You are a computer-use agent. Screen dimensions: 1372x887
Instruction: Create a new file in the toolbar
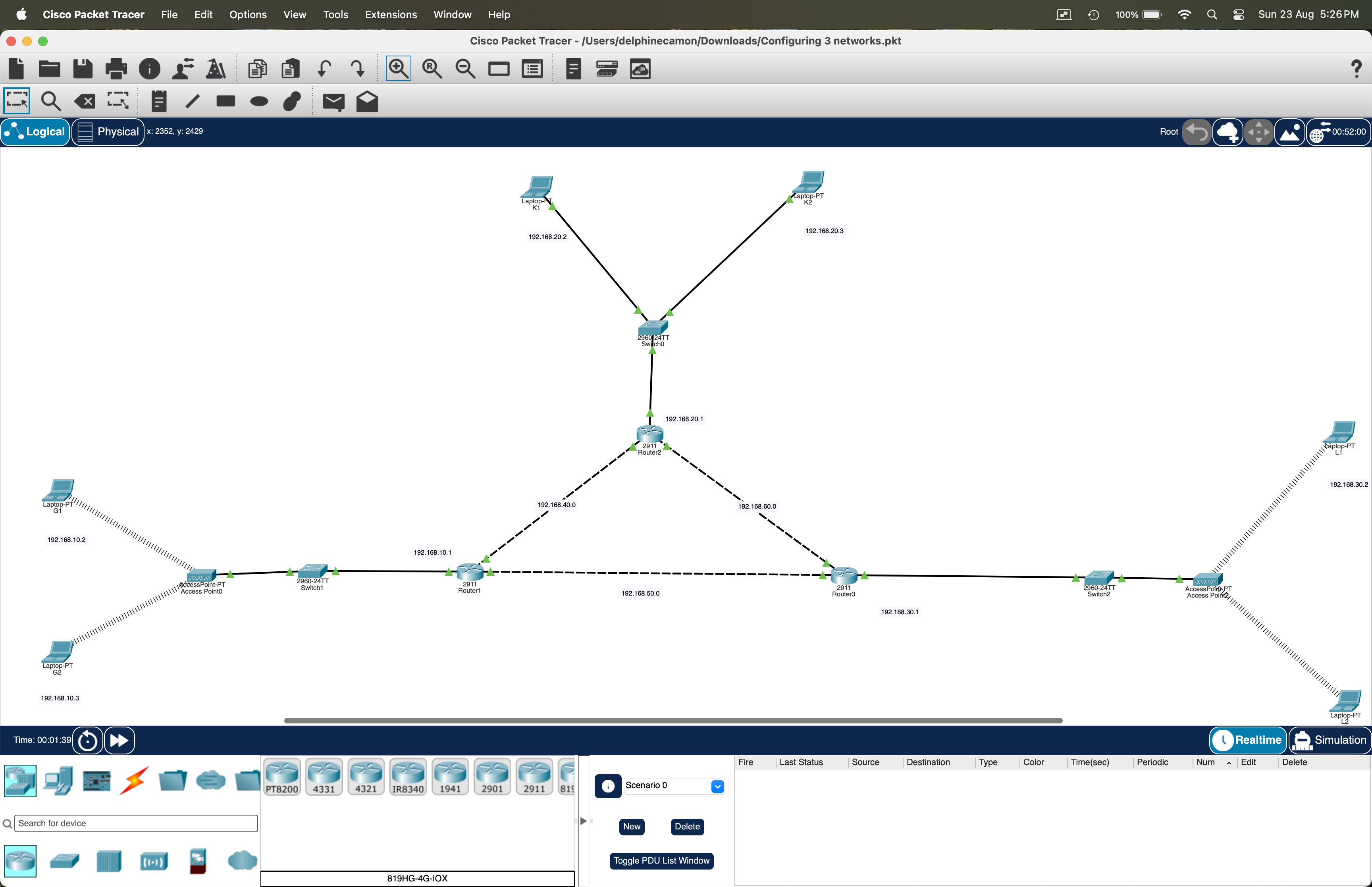coord(17,69)
